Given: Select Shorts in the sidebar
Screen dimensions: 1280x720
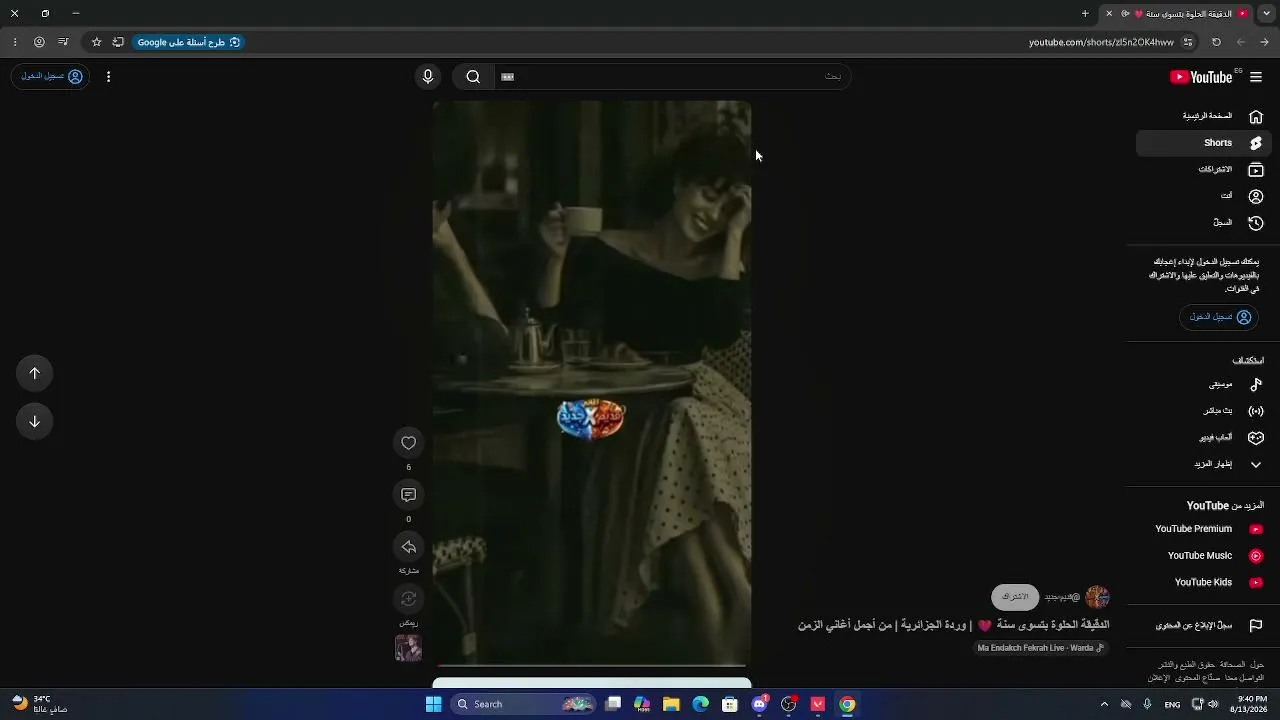Looking at the screenshot, I should click(x=1204, y=143).
